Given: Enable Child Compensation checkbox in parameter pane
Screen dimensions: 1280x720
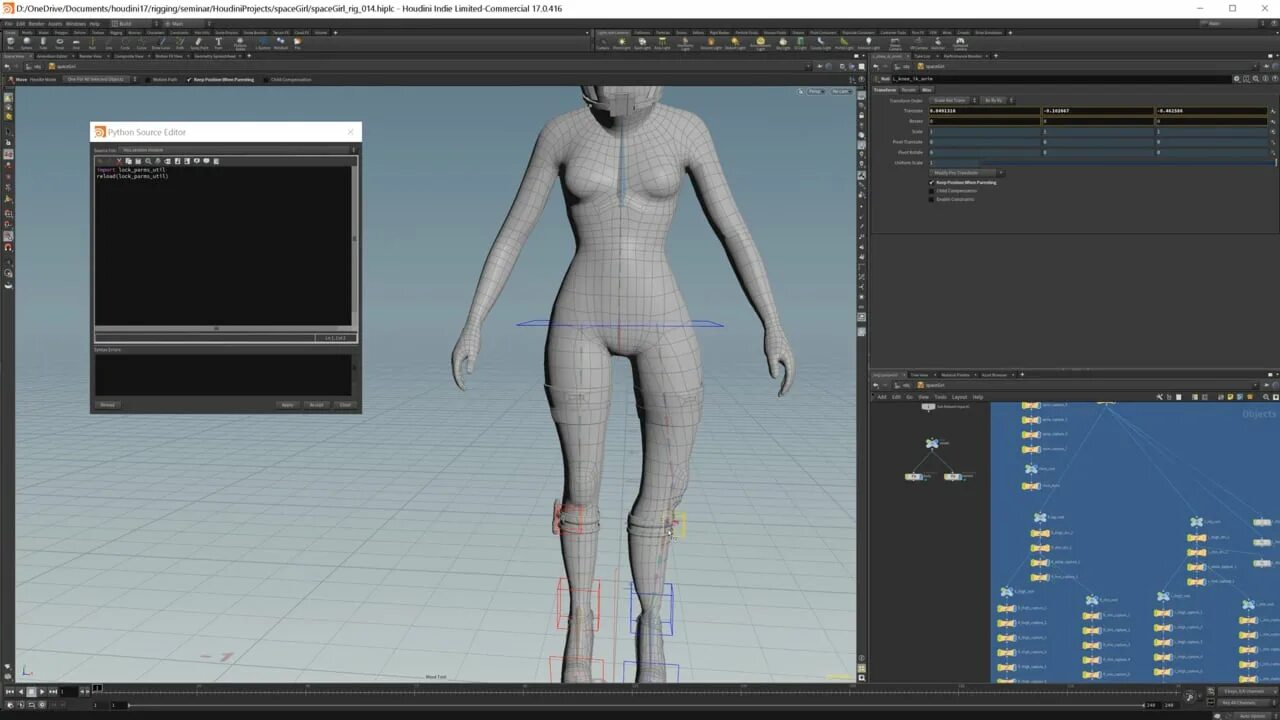Looking at the screenshot, I should (932, 191).
